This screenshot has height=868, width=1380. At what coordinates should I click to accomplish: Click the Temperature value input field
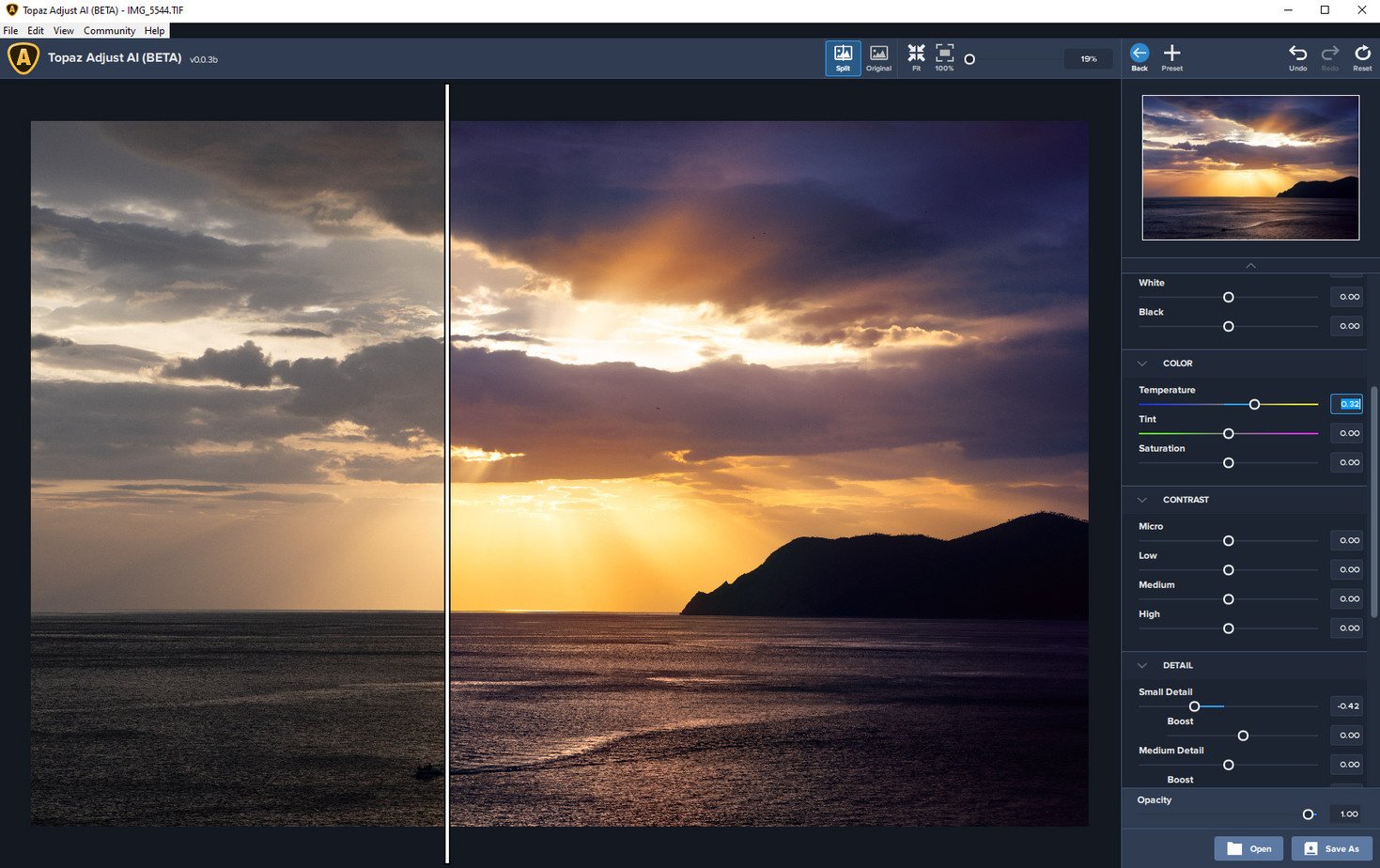(x=1346, y=404)
